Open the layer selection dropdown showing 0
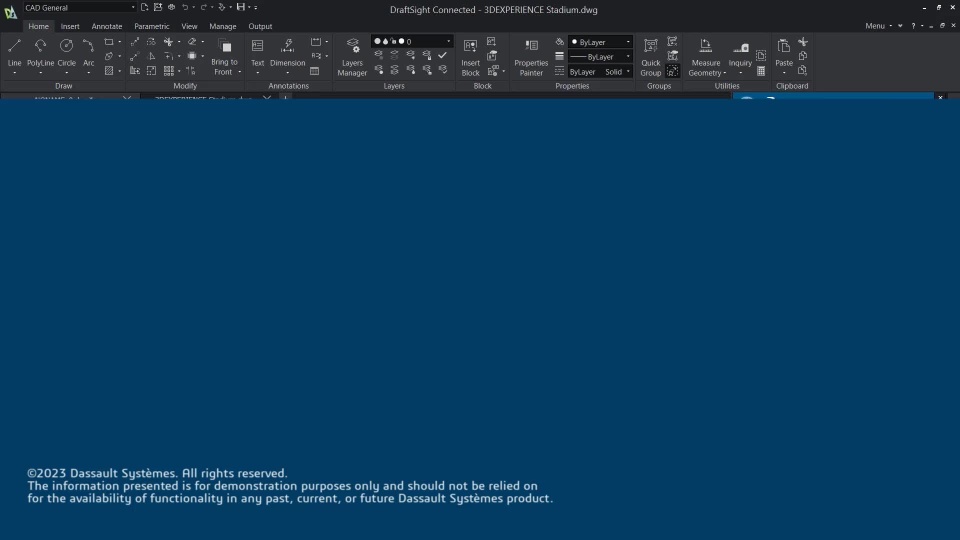 [411, 41]
